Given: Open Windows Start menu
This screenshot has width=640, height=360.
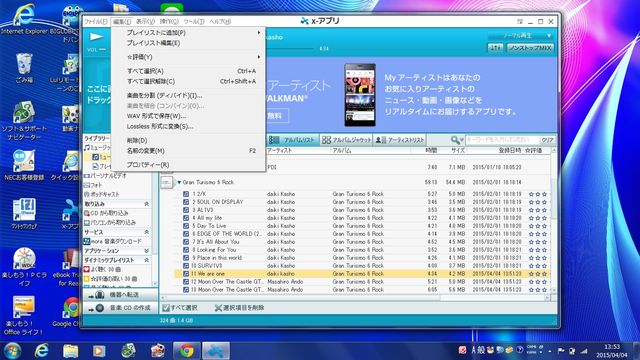Looking at the screenshot, I should tap(13, 351).
